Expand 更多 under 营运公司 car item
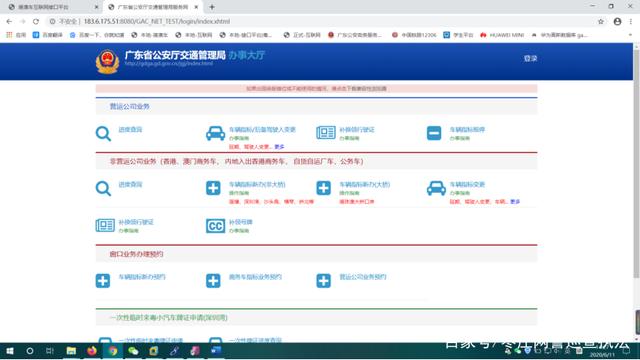This screenshot has width=640, height=360. pyautogui.click(x=279, y=147)
